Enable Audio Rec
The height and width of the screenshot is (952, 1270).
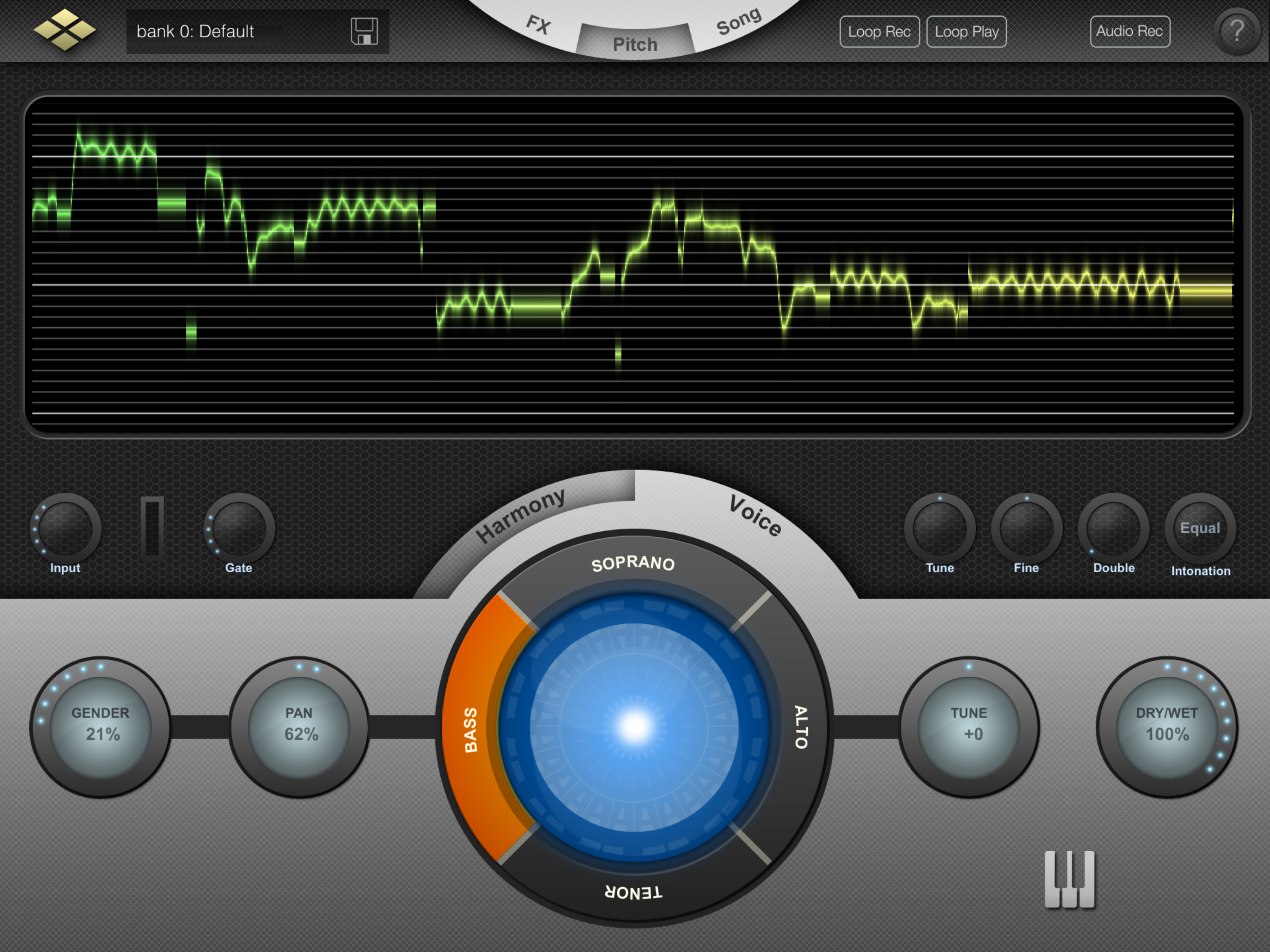pyautogui.click(x=1129, y=32)
